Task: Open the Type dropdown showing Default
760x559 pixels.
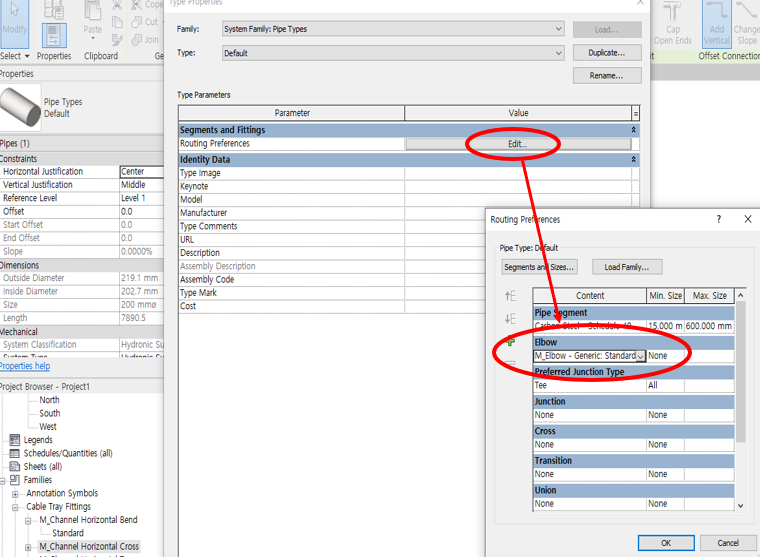Action: (558, 52)
